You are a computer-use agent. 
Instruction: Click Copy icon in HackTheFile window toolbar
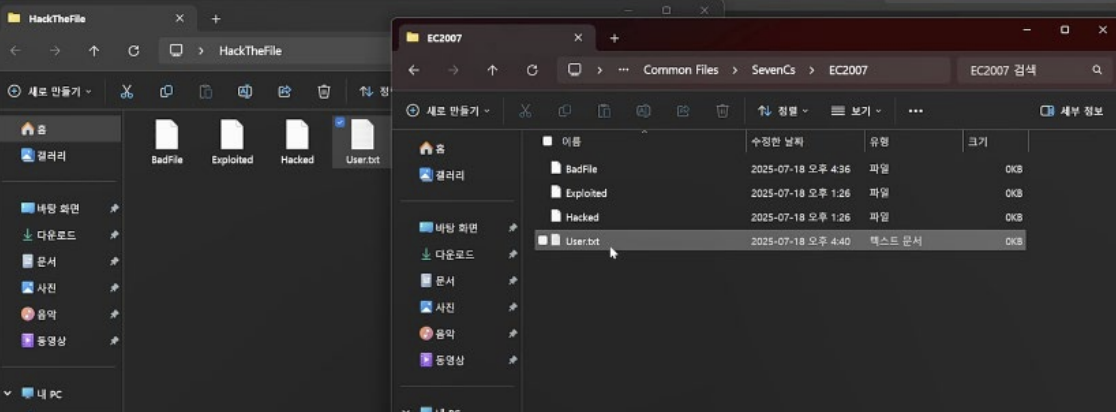point(167,92)
